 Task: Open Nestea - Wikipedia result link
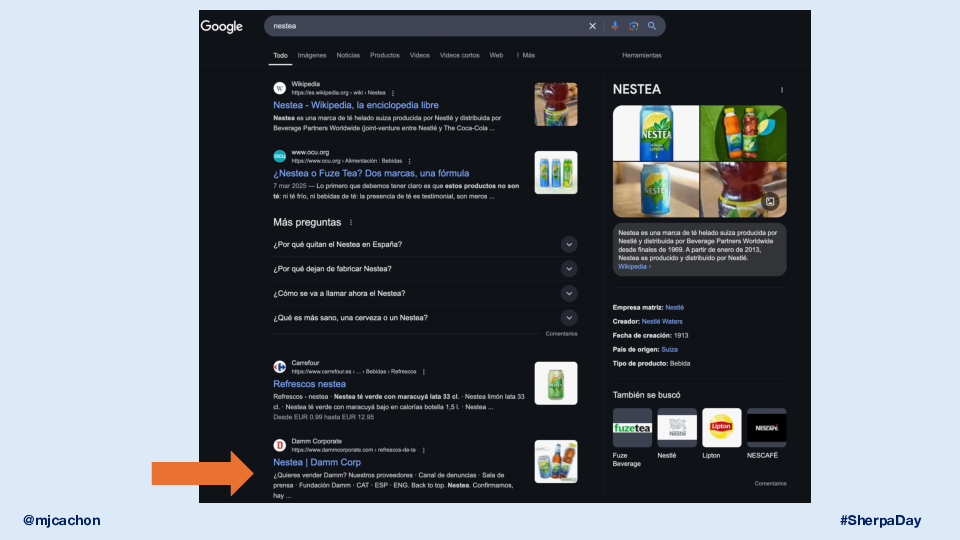pyautogui.click(x=356, y=105)
